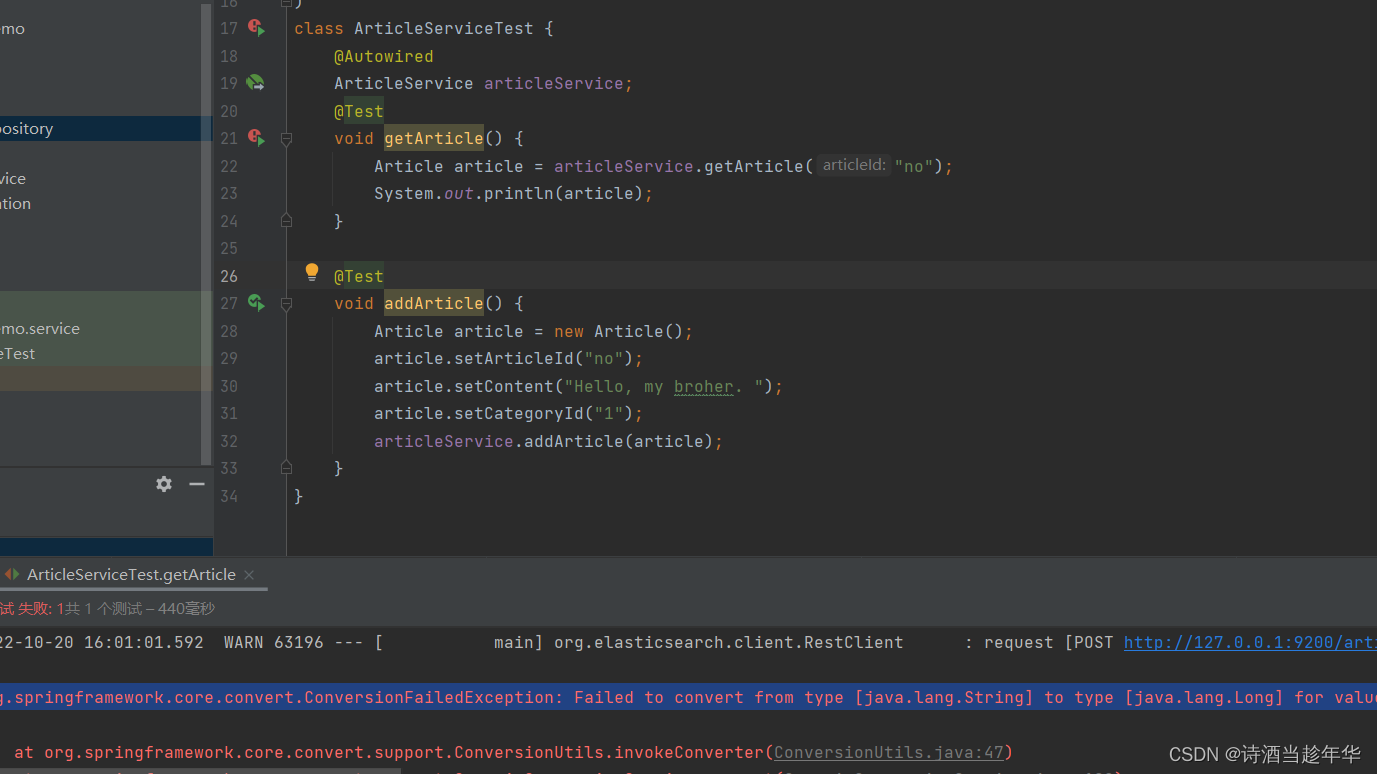Click line number 22 in gutter
1377x774 pixels.
click(229, 166)
